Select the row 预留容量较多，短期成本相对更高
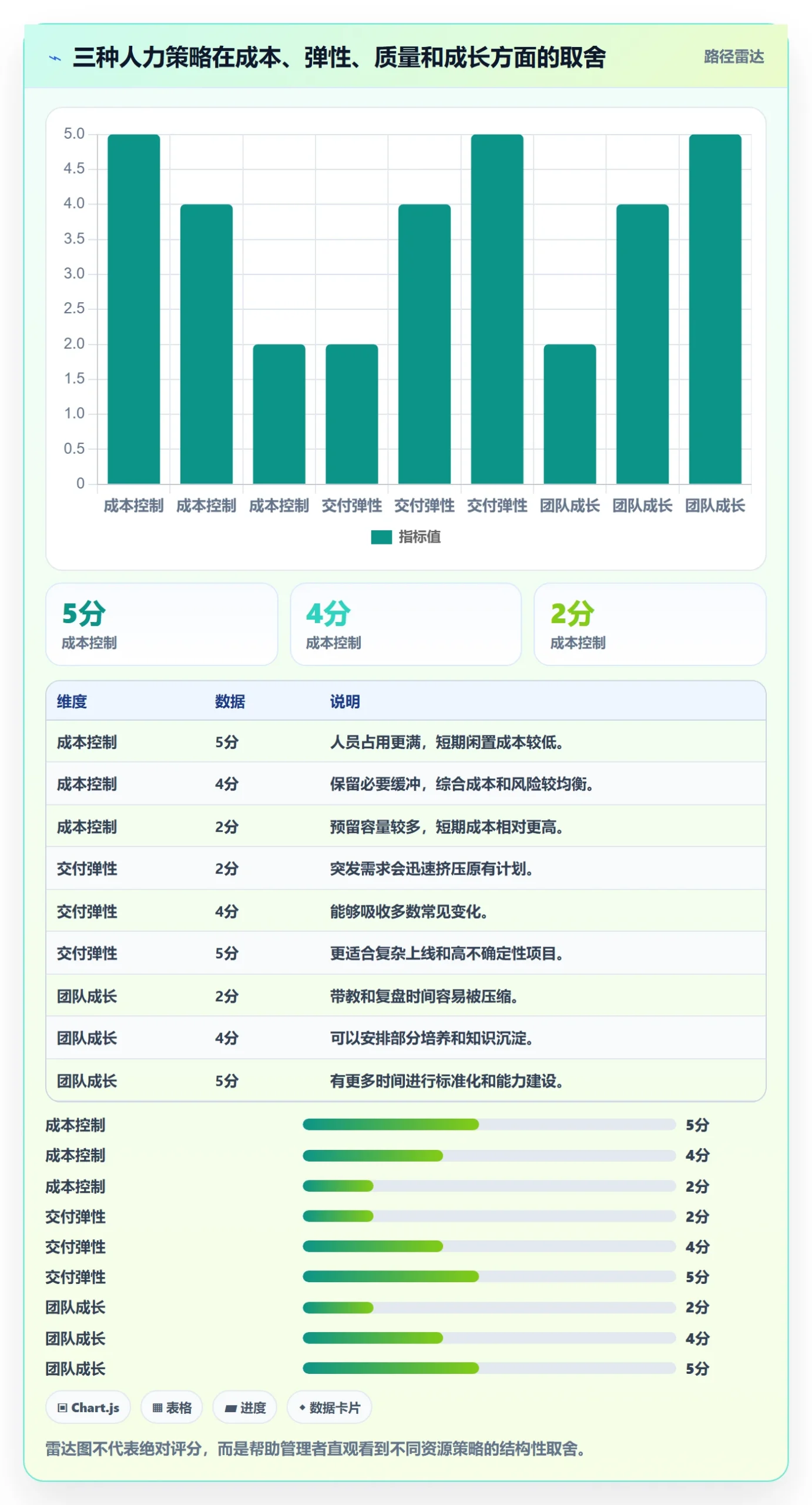The width and height of the screenshot is (812, 1505). [406, 827]
